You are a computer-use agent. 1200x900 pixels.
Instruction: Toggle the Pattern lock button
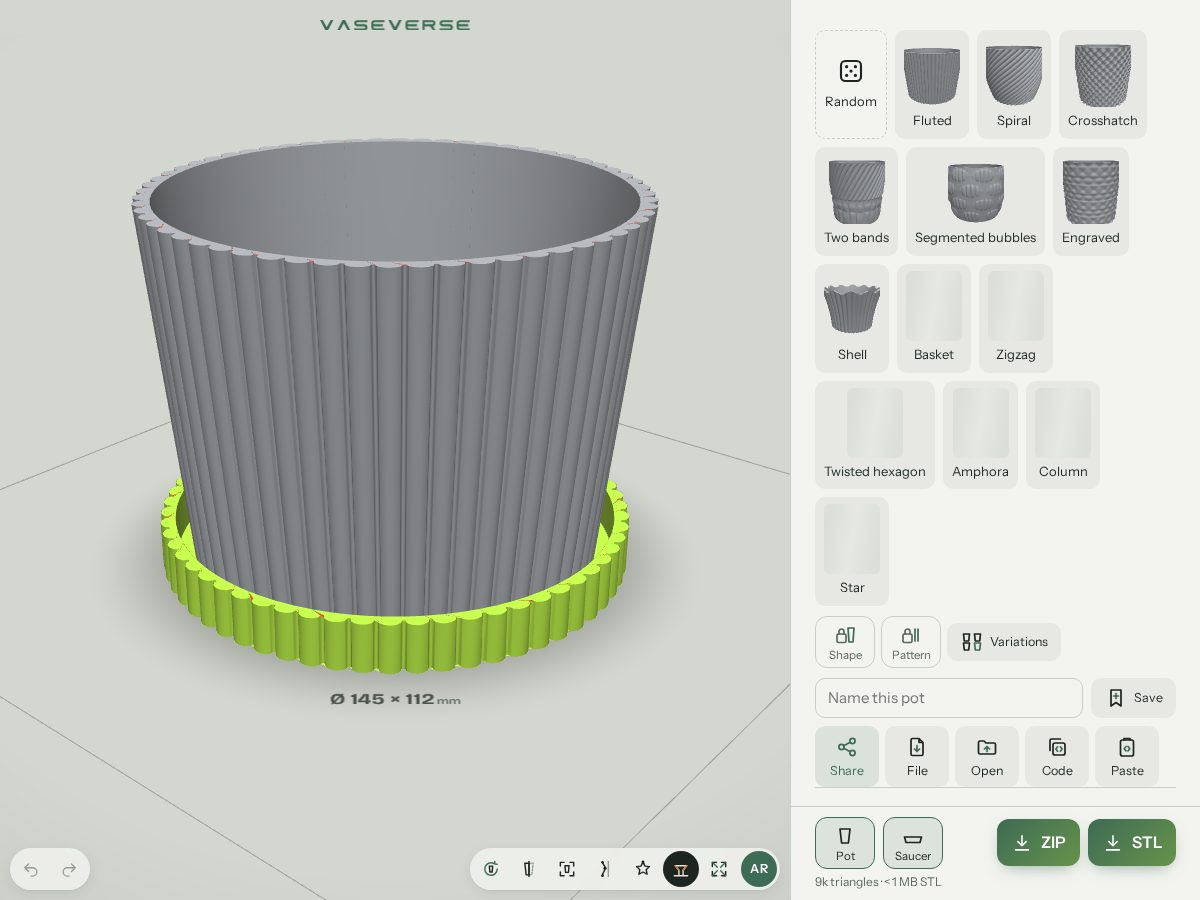coord(911,642)
